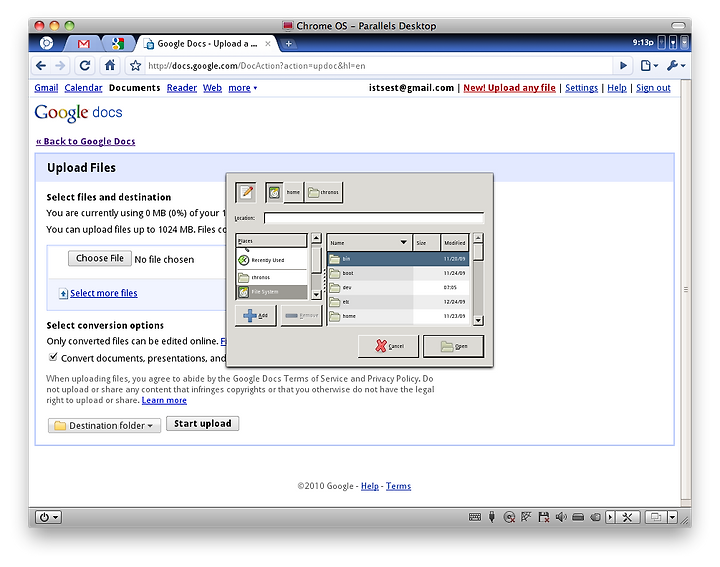Click Parallels keyboard status icon
This screenshot has width=720, height=567.
475,517
